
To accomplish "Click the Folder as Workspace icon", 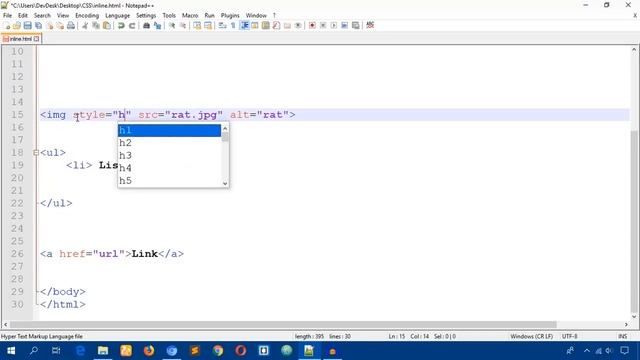I will tap(287, 26).
